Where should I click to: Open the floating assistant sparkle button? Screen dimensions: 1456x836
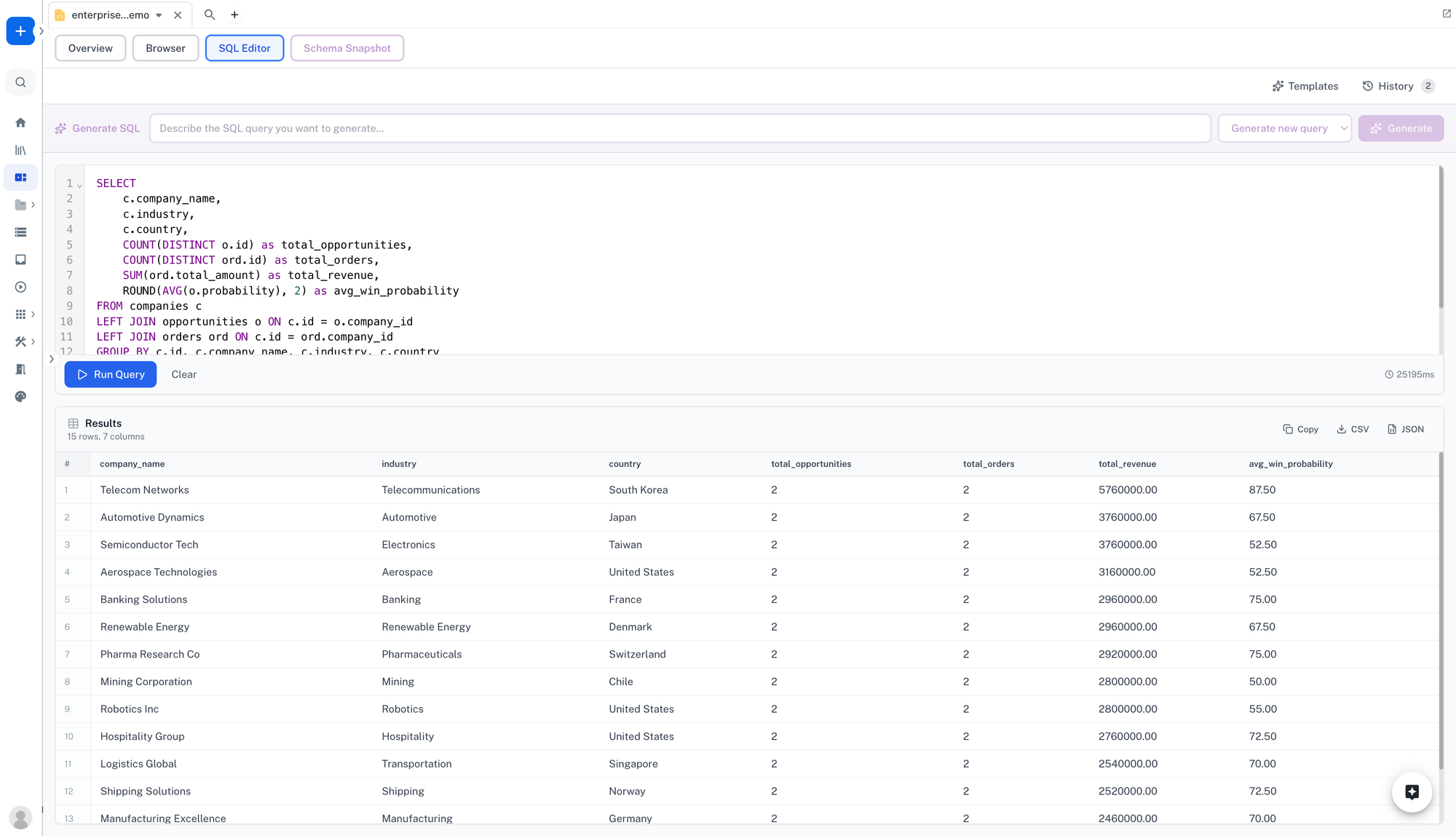tap(1412, 792)
